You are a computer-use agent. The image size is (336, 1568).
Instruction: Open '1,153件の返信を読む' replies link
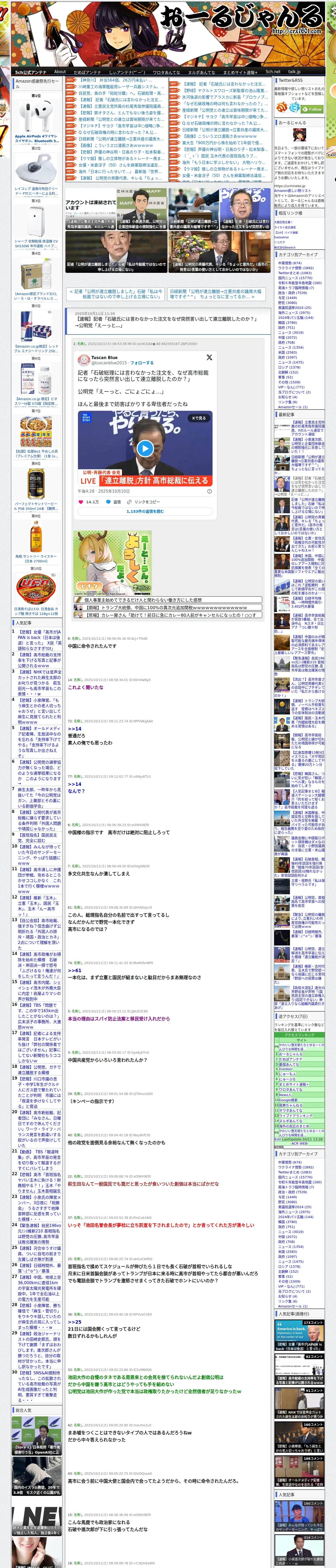coord(145,511)
